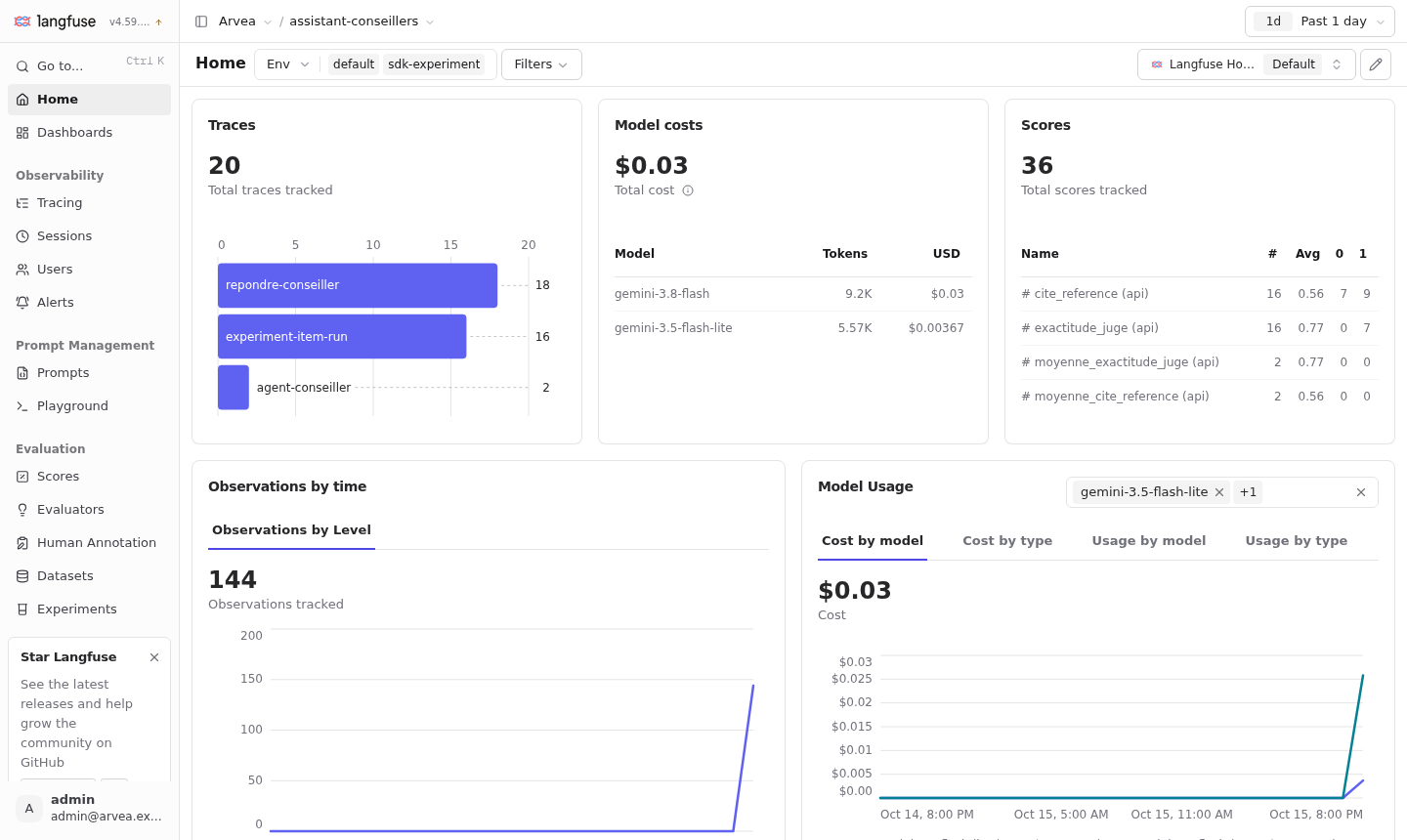
Task: Click exactitude_juge (api) score row
Action: pyautogui.click(x=1200, y=328)
